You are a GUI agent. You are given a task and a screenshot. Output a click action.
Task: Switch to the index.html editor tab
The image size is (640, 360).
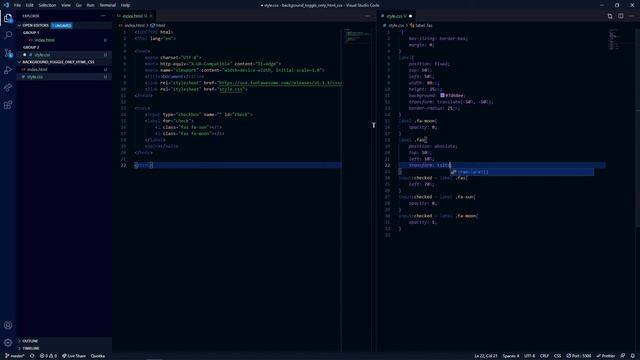click(133, 16)
